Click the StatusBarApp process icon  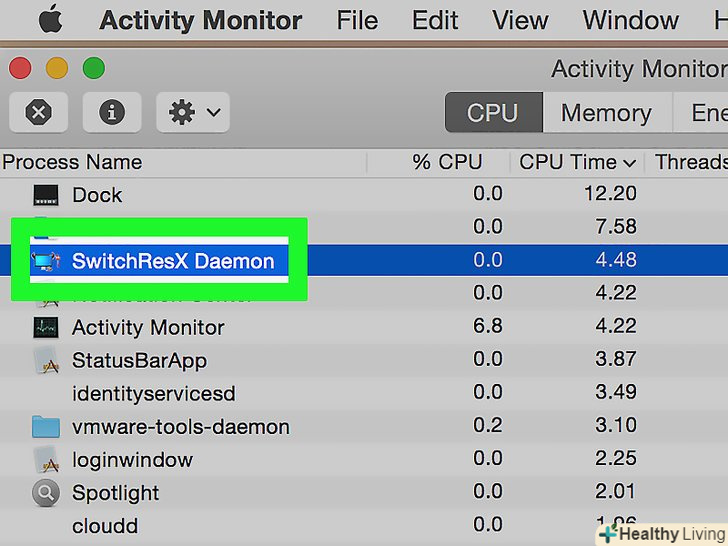[x=46, y=361]
